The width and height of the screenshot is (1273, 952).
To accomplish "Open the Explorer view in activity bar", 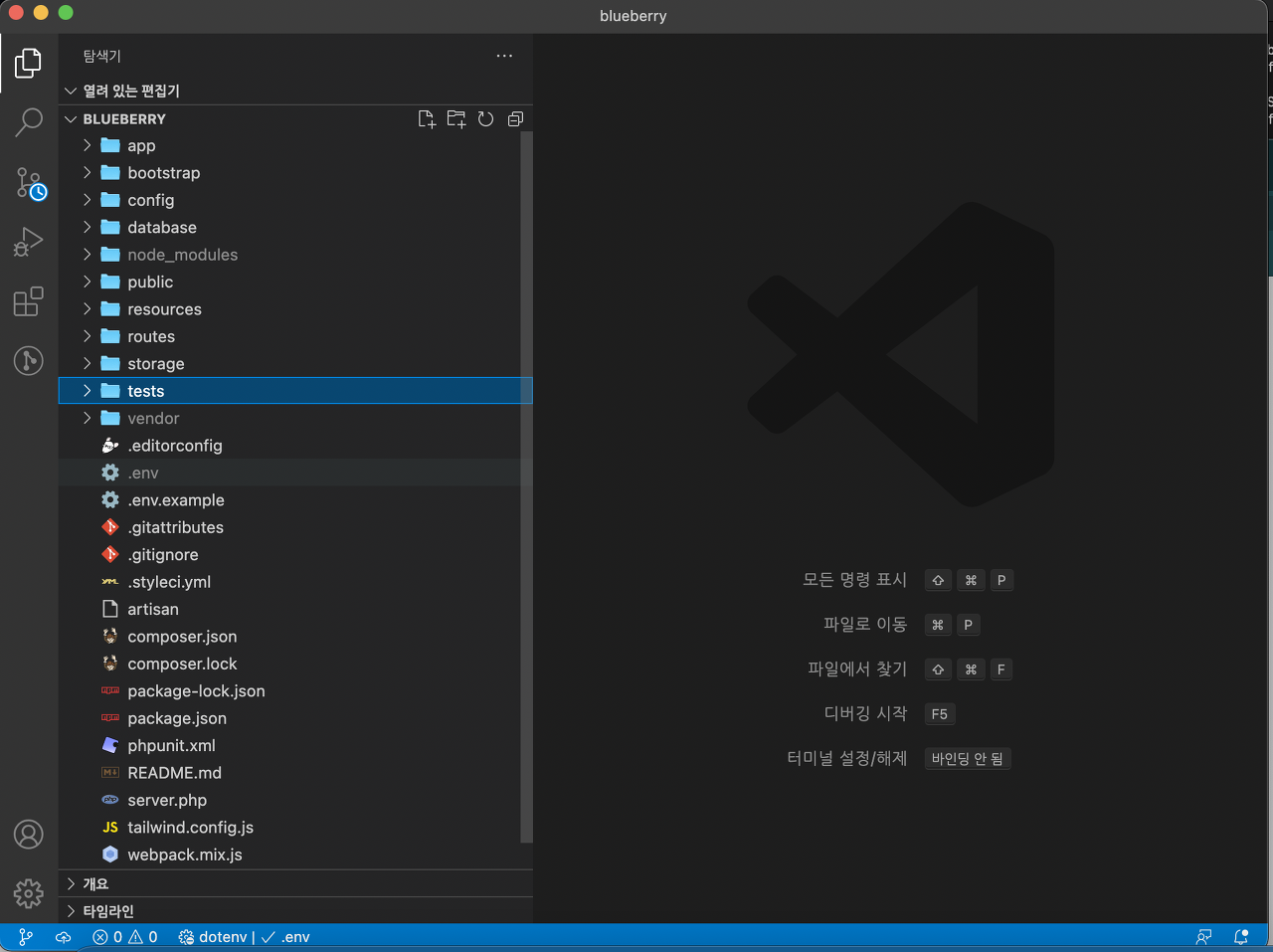I will [29, 63].
